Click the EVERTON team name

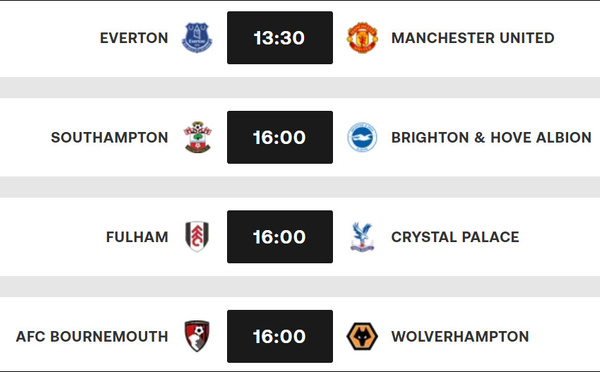pos(134,38)
